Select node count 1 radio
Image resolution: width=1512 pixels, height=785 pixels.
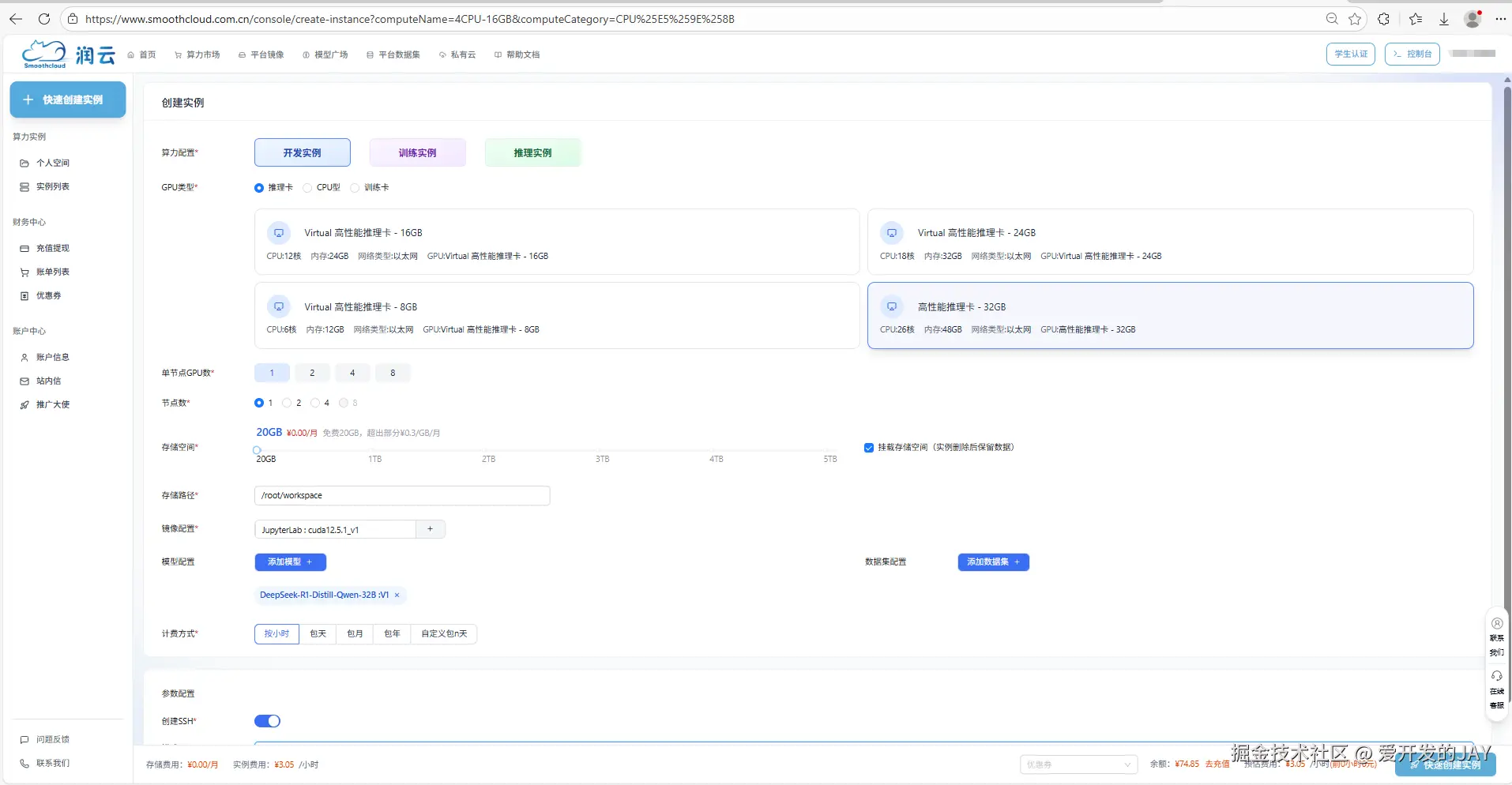click(x=259, y=403)
